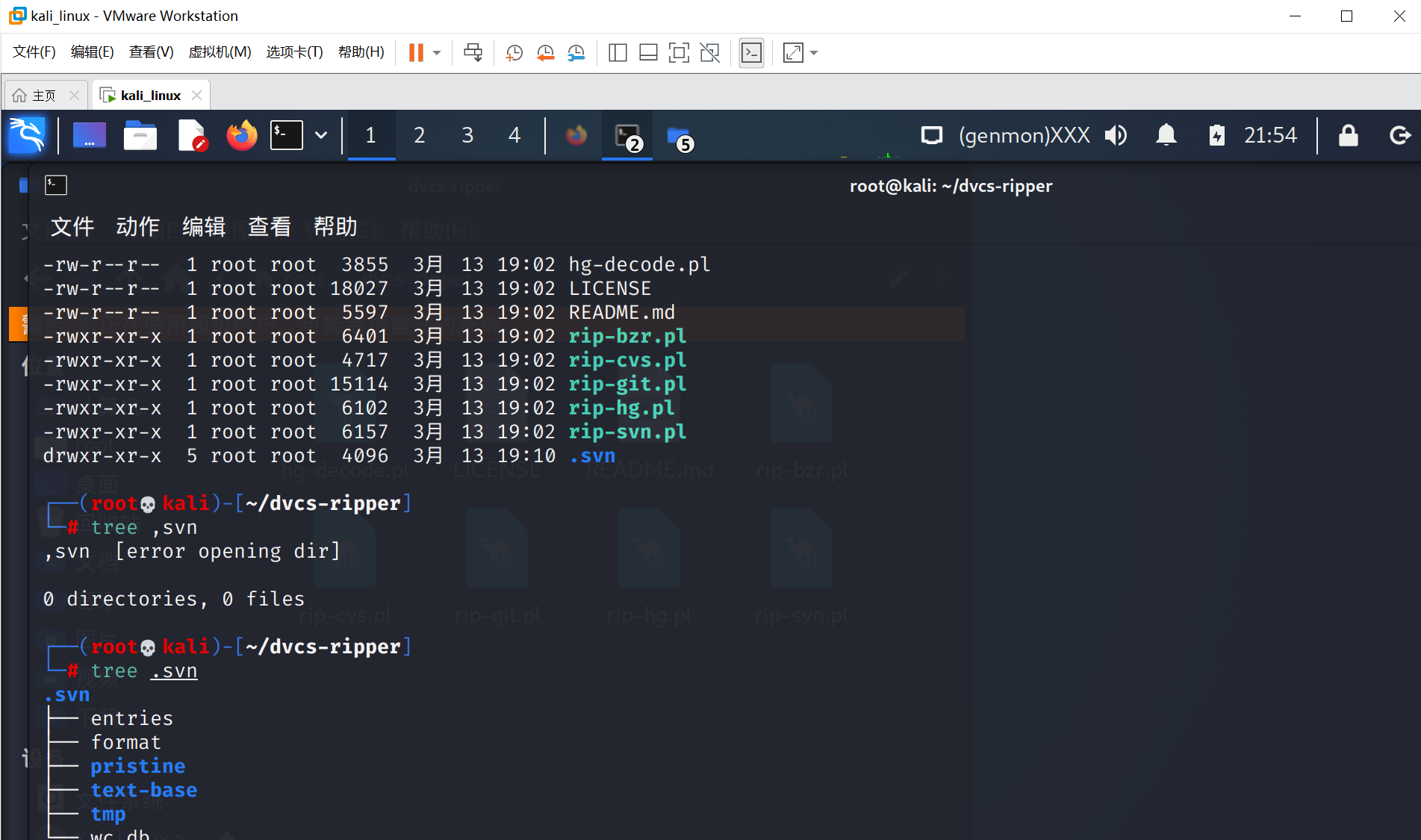The width and height of the screenshot is (1421, 840).
Task: Expand the stretch display dropdown arrow
Action: 814,52
